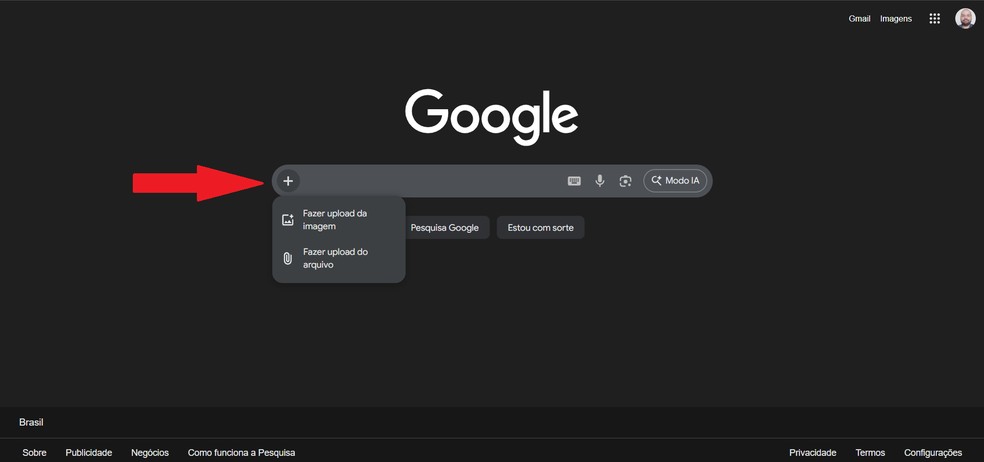Screen dimensions: 984x462
Task: Open Google Lens image search icon
Action: point(625,181)
